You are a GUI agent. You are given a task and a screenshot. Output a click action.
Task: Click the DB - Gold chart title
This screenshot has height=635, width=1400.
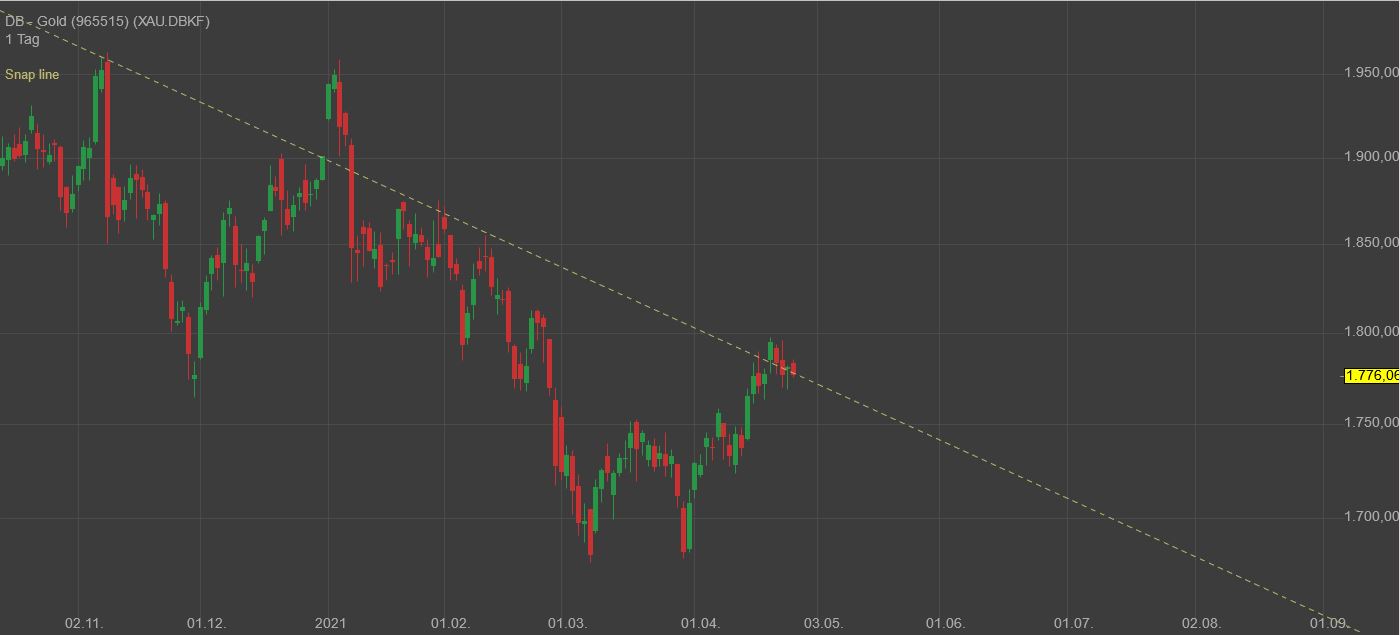point(107,21)
